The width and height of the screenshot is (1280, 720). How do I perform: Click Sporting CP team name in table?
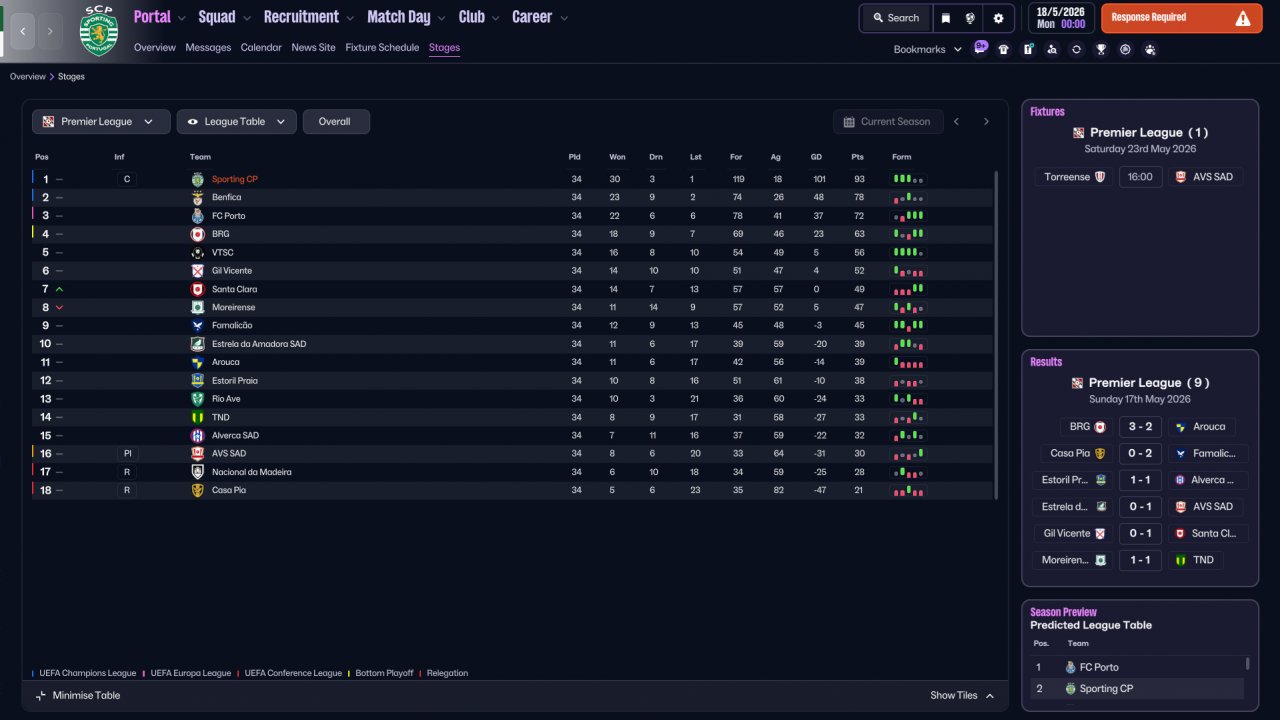235,180
